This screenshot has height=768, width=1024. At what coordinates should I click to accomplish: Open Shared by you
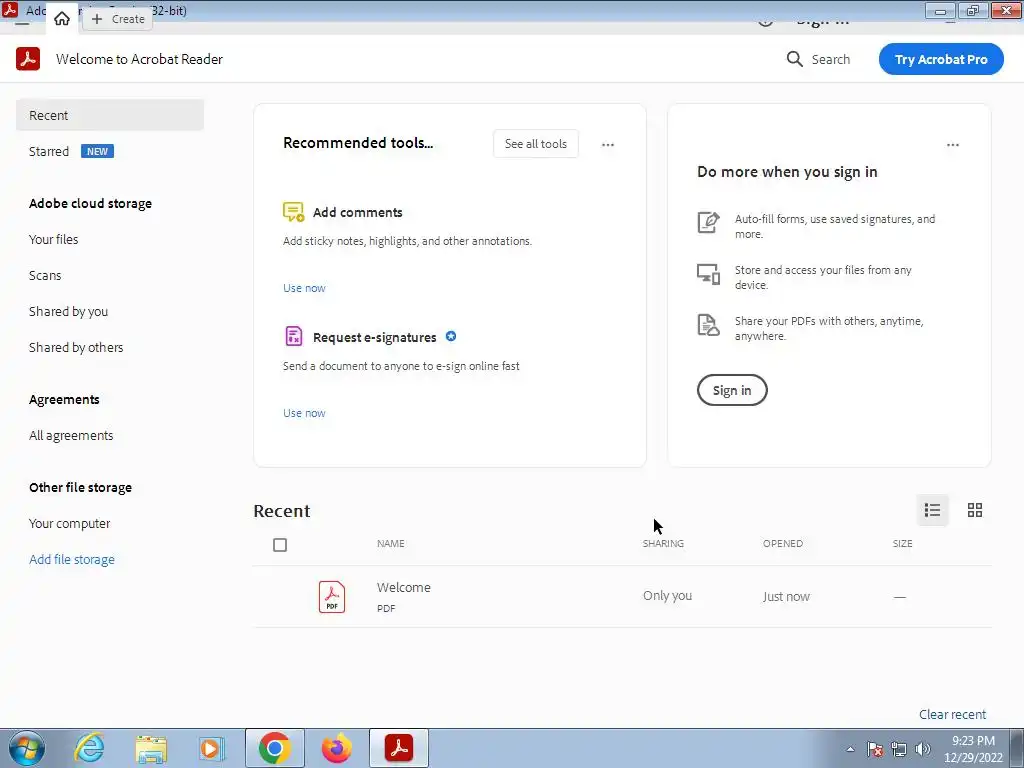69,312
